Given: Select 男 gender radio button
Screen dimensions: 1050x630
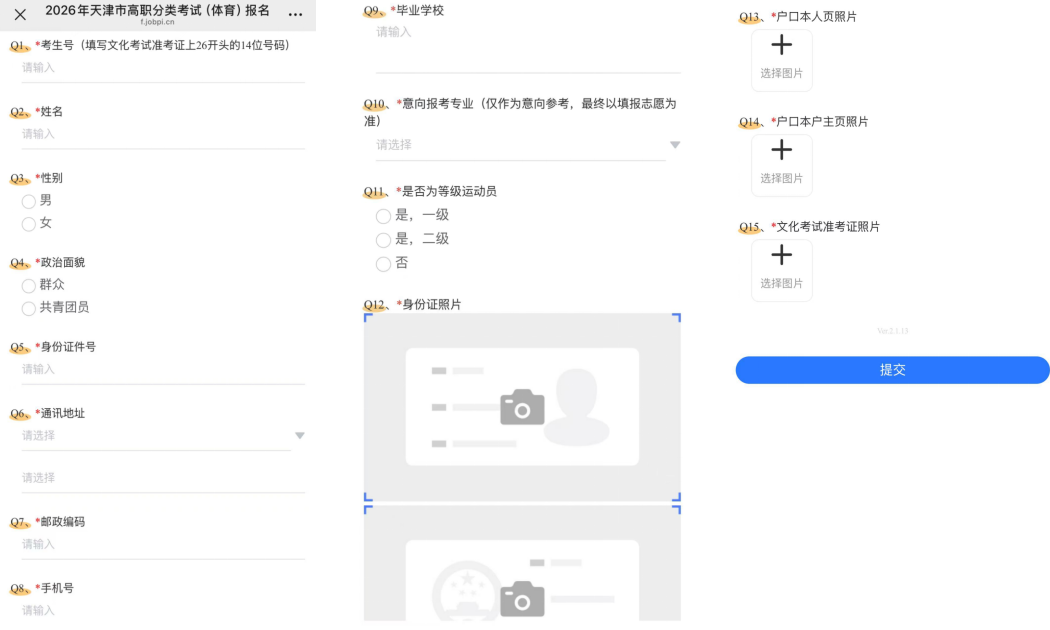Looking at the screenshot, I should click(x=29, y=201).
